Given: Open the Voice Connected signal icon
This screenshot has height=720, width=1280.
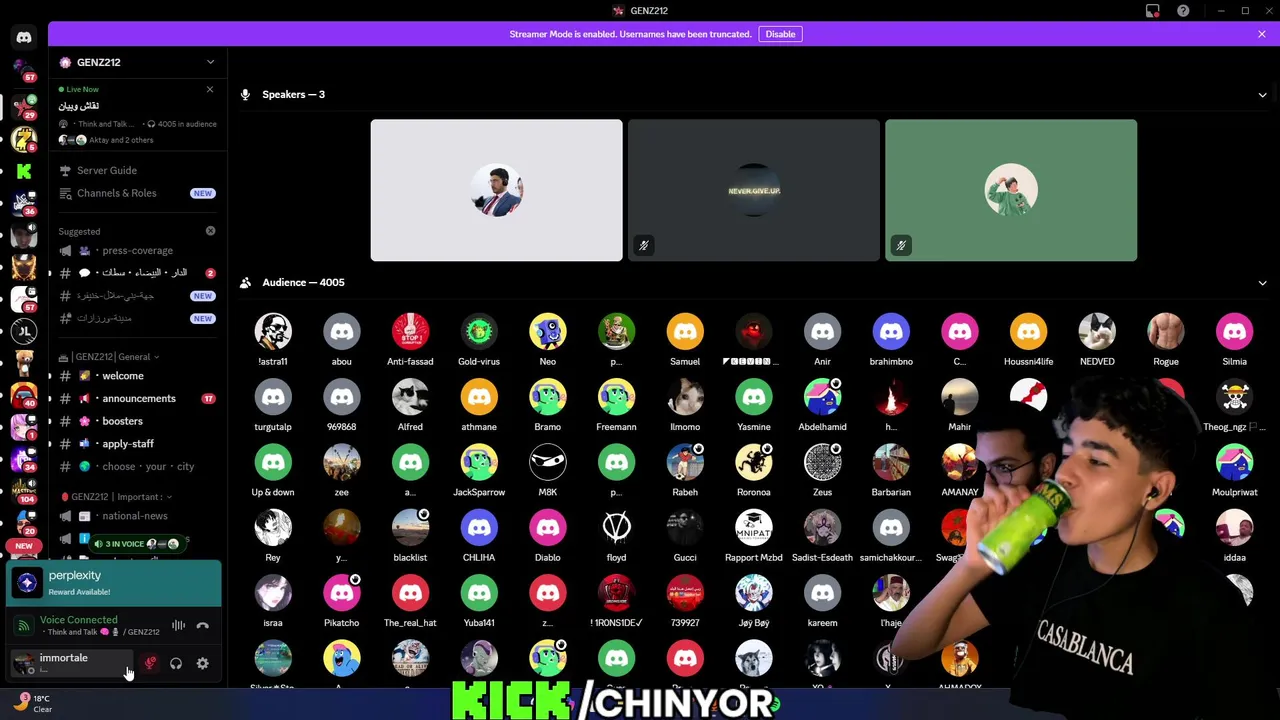Looking at the screenshot, I should tap(23, 626).
